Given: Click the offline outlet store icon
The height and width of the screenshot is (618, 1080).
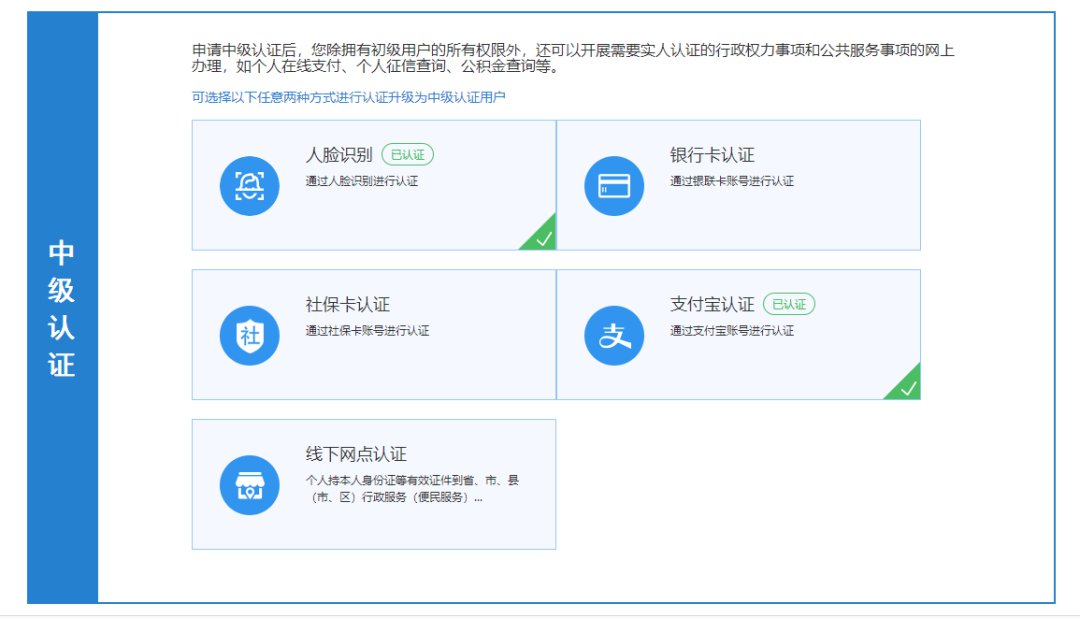Looking at the screenshot, I should 250,485.
